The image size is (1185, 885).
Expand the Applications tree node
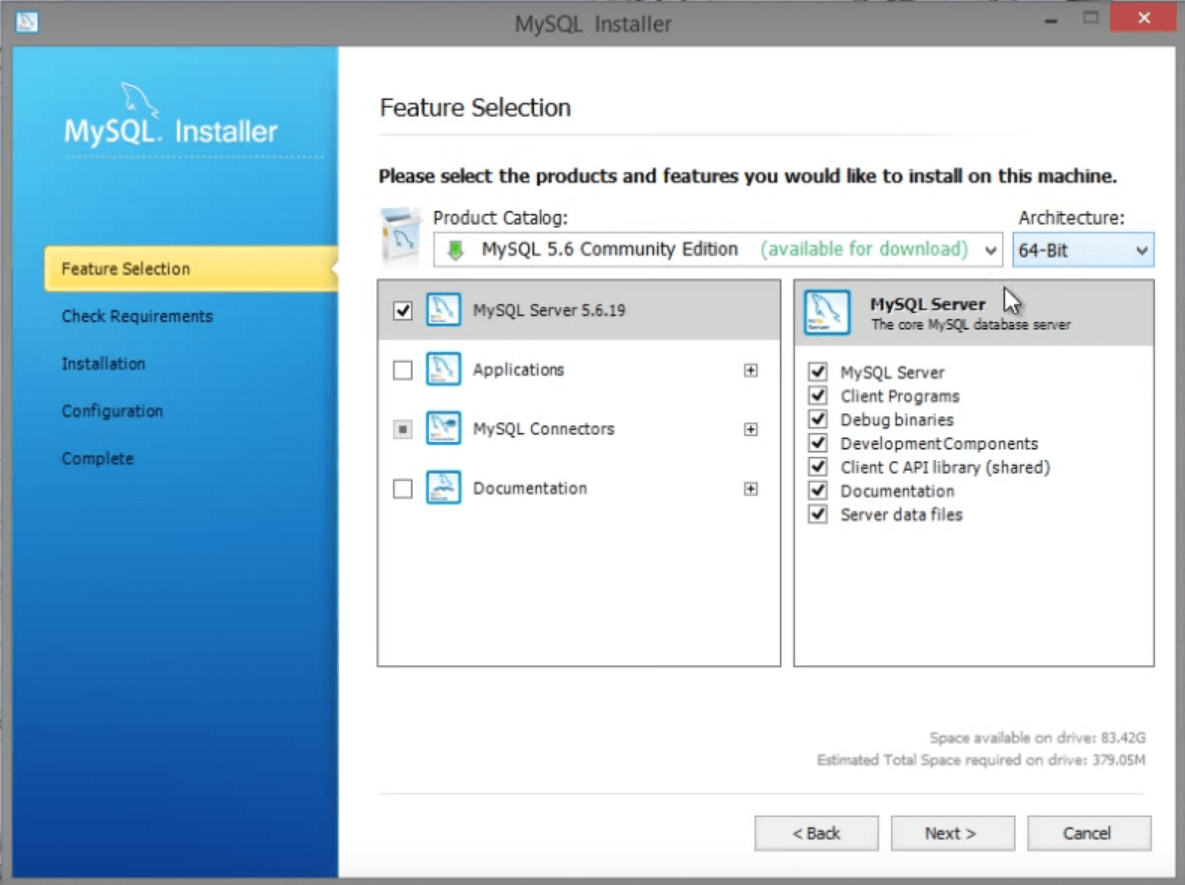pos(750,370)
